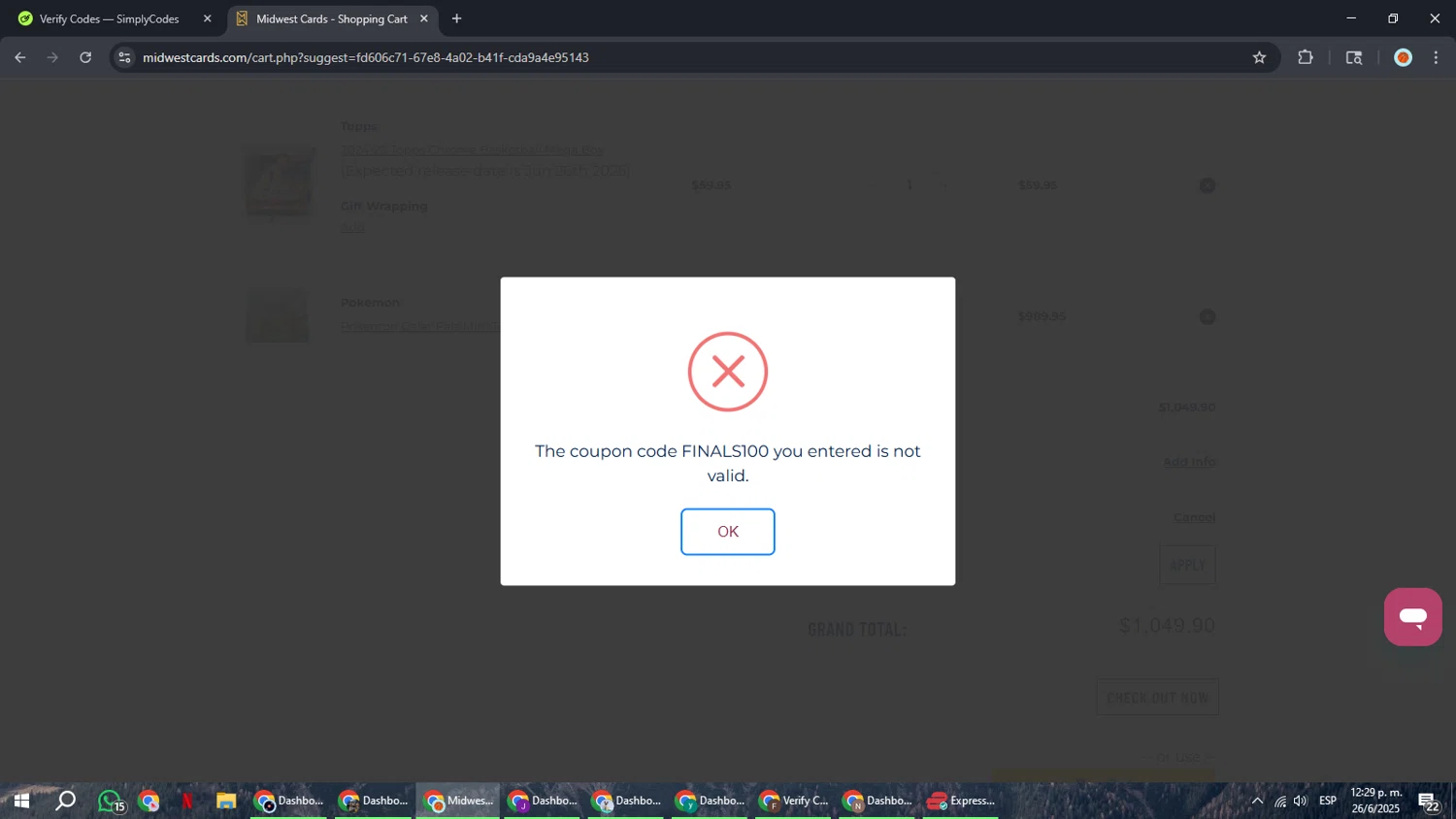Open the Topps Chrome Basketball product link

(x=472, y=149)
